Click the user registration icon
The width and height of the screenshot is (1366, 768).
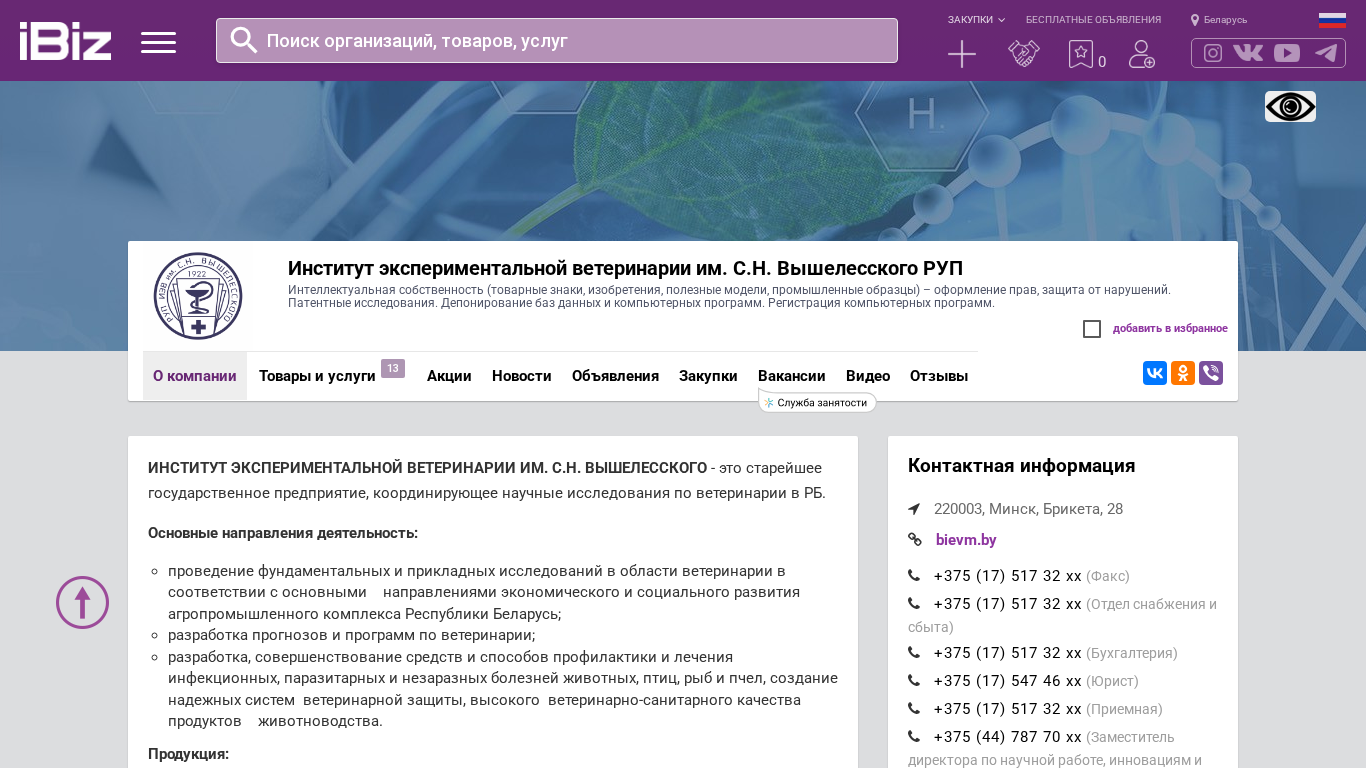tap(1141, 54)
